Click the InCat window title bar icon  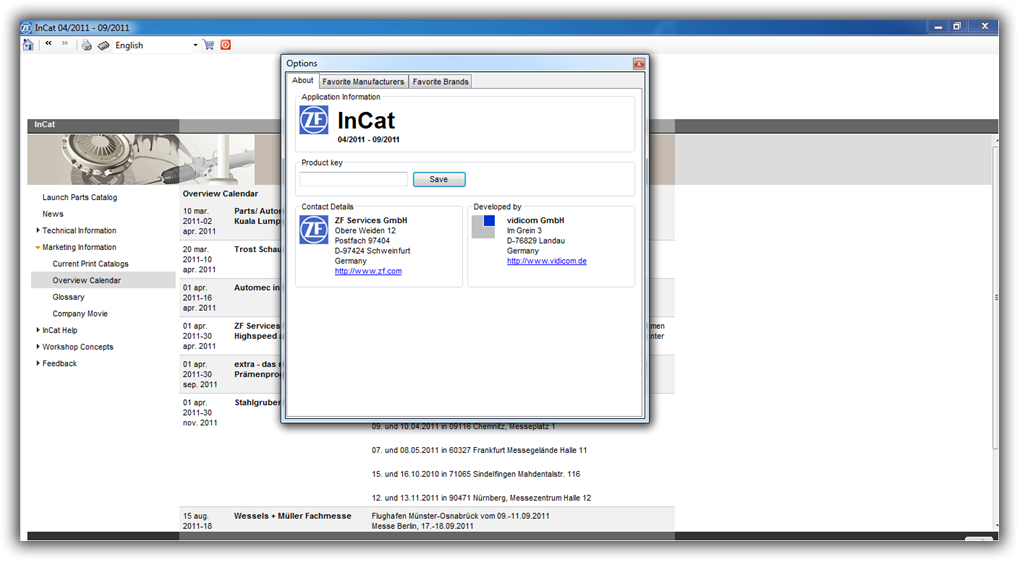point(26,27)
